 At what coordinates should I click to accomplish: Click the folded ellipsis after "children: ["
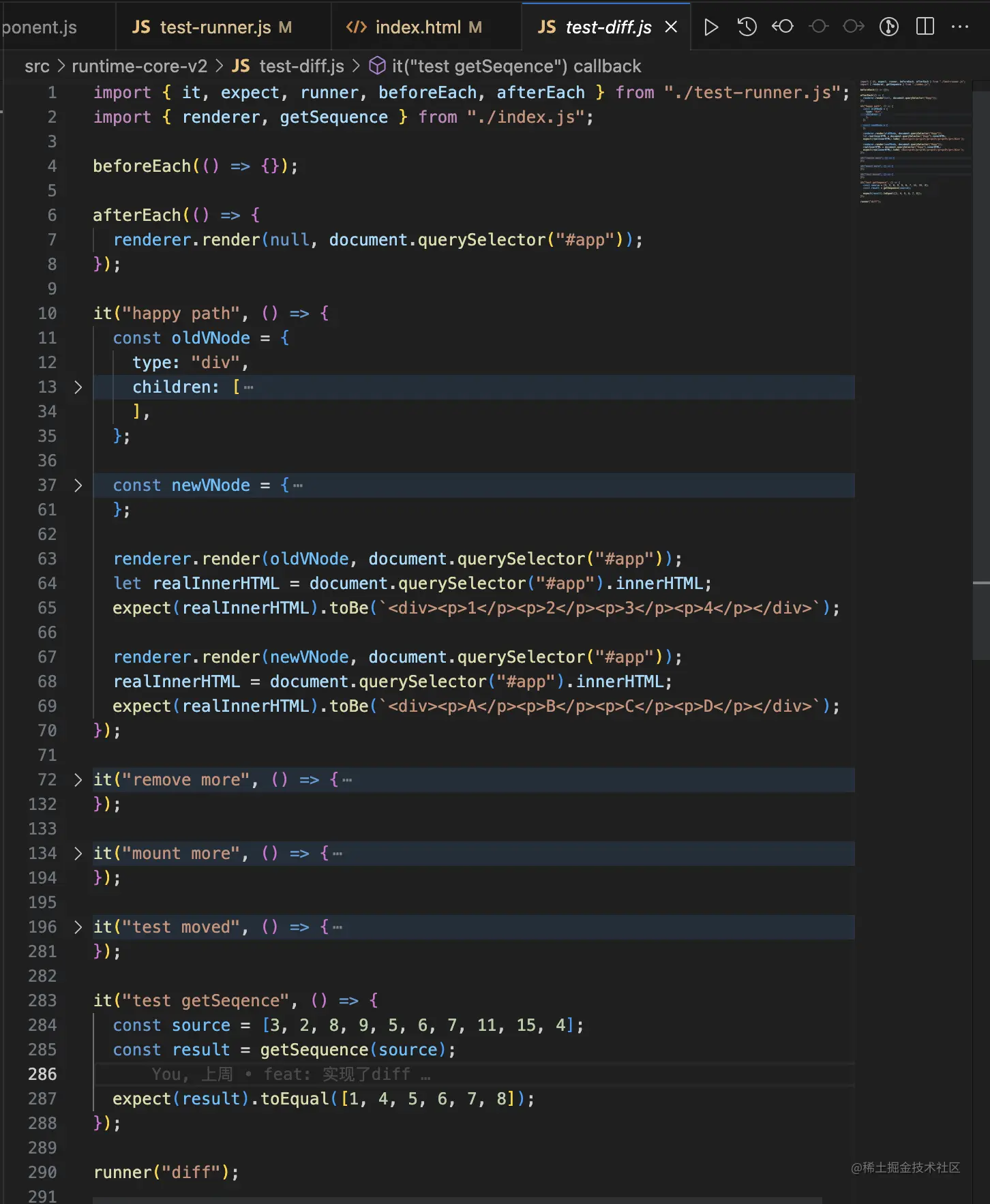click(248, 387)
